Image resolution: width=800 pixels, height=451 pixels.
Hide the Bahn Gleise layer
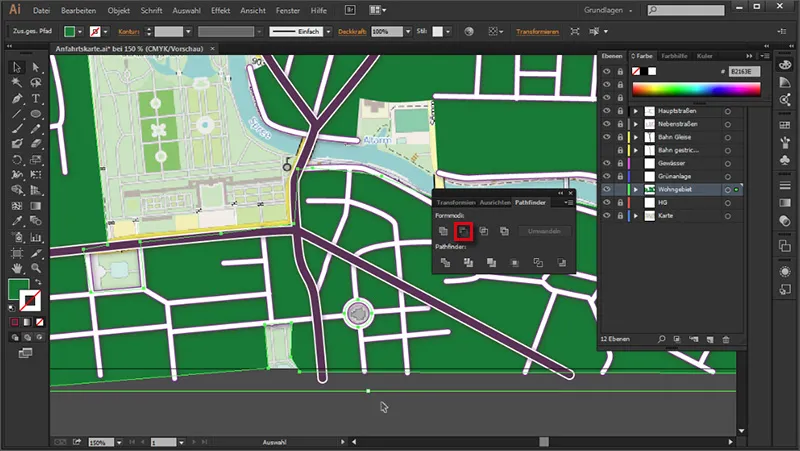click(607, 137)
